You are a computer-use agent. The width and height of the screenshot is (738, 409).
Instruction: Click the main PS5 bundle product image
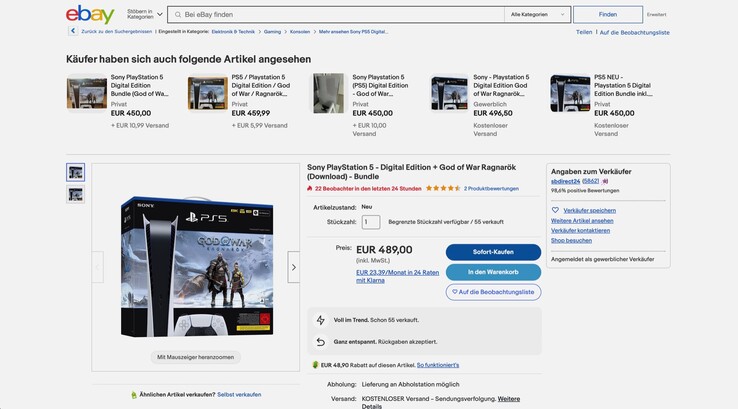click(197, 266)
